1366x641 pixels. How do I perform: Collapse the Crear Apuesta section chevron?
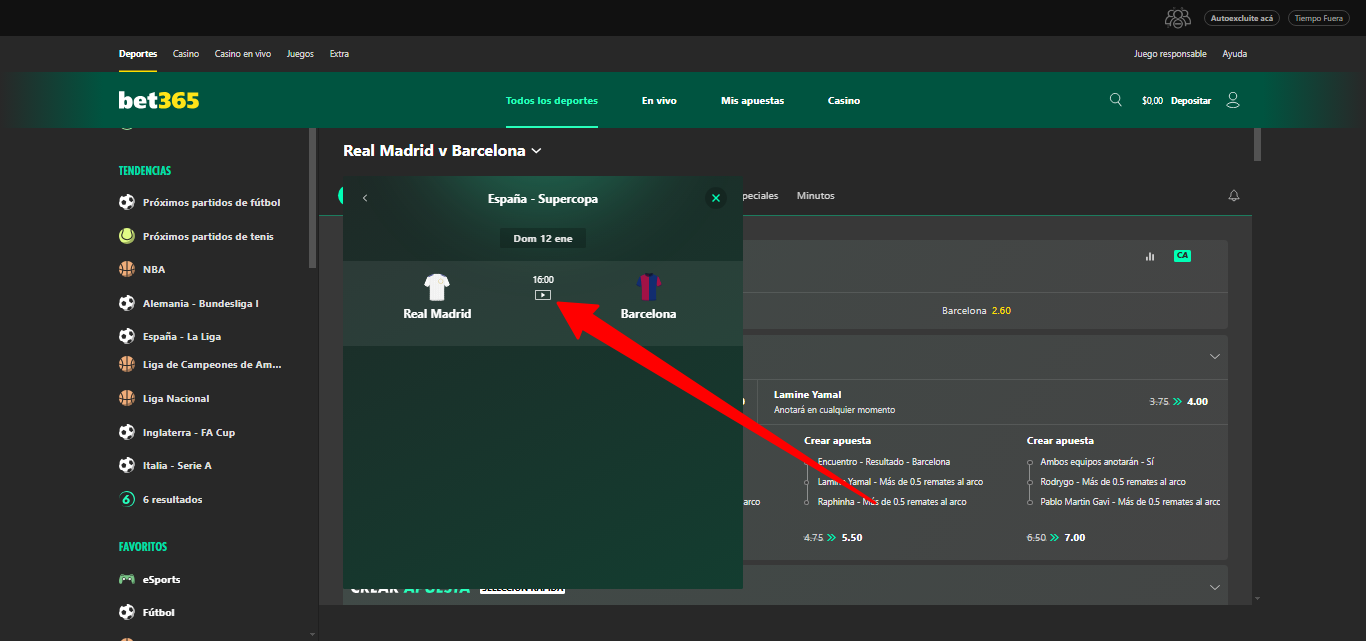pos(1215,587)
